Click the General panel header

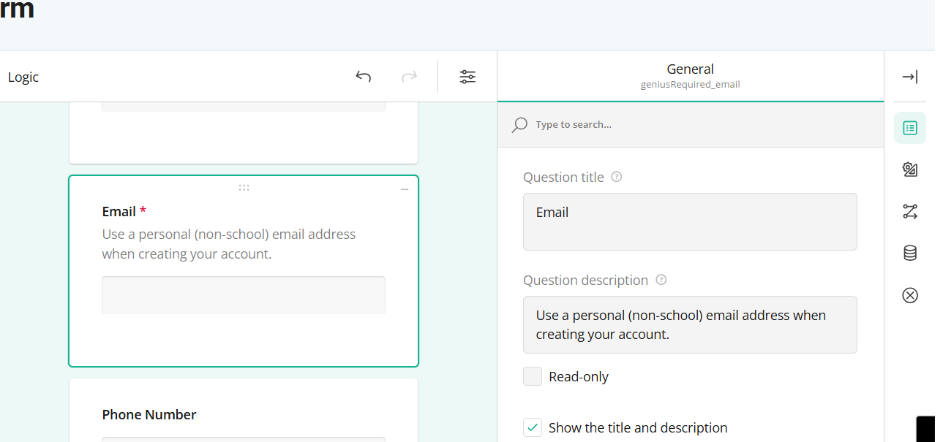(690, 69)
